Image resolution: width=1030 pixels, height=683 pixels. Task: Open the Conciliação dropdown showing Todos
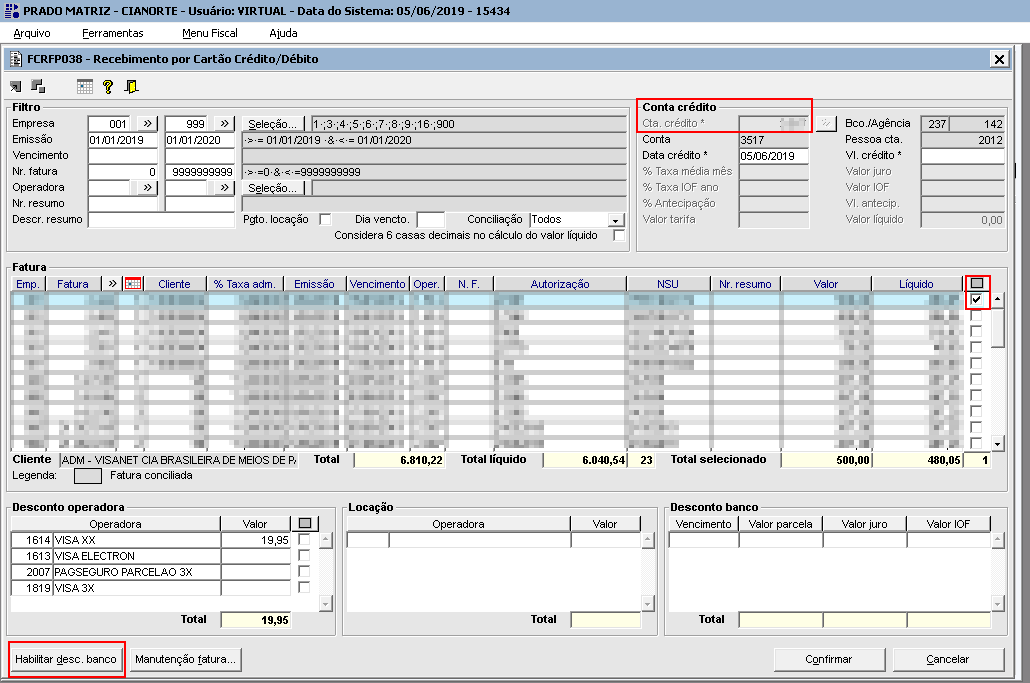(616, 220)
